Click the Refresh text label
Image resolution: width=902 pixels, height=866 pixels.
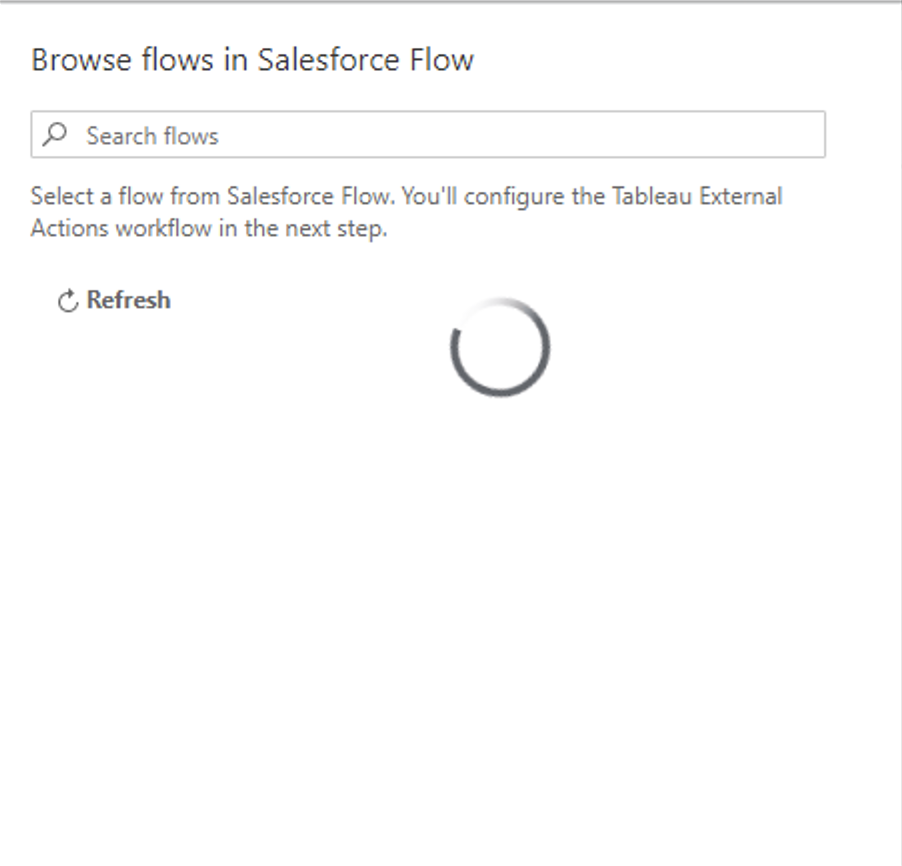coord(128,300)
